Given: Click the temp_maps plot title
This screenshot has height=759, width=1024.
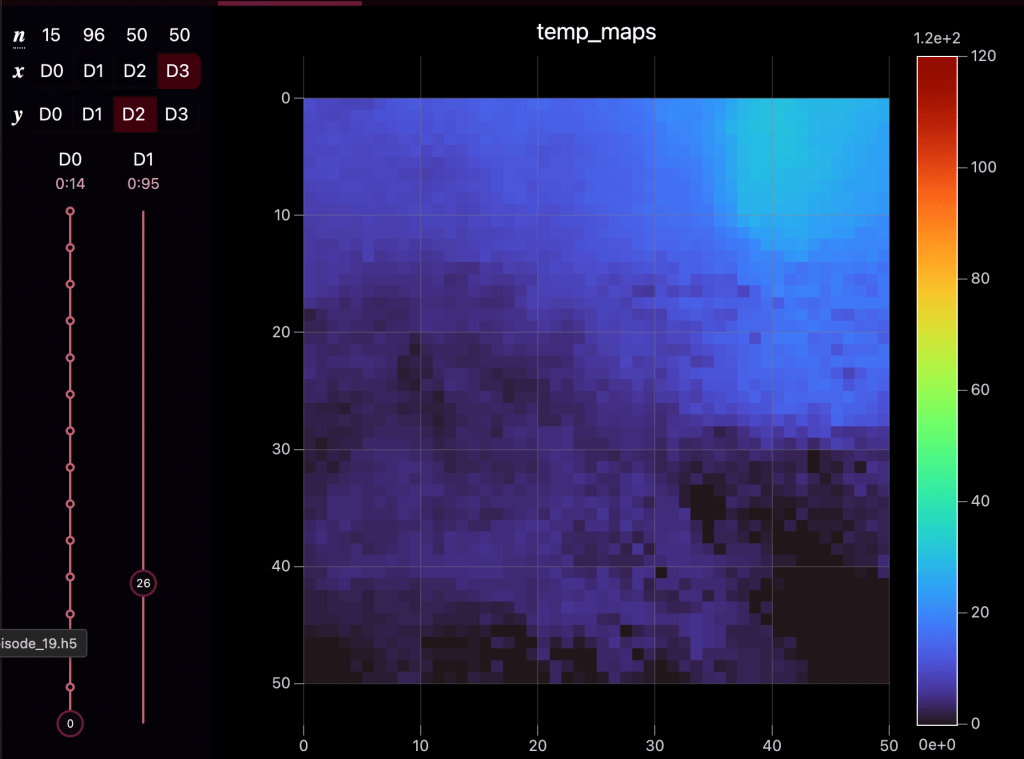Looking at the screenshot, I should click(596, 32).
